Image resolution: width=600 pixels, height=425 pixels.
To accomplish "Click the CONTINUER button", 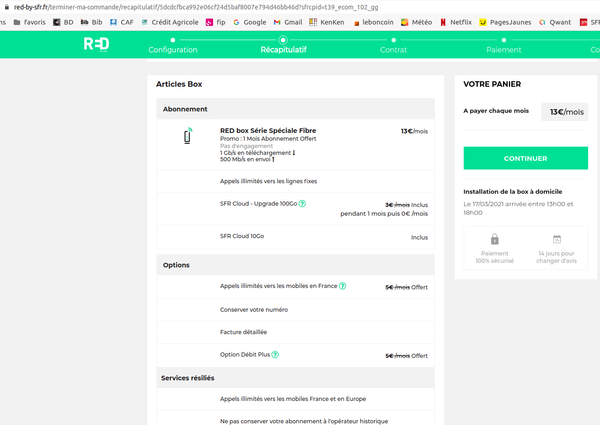I will pyautogui.click(x=525, y=158).
